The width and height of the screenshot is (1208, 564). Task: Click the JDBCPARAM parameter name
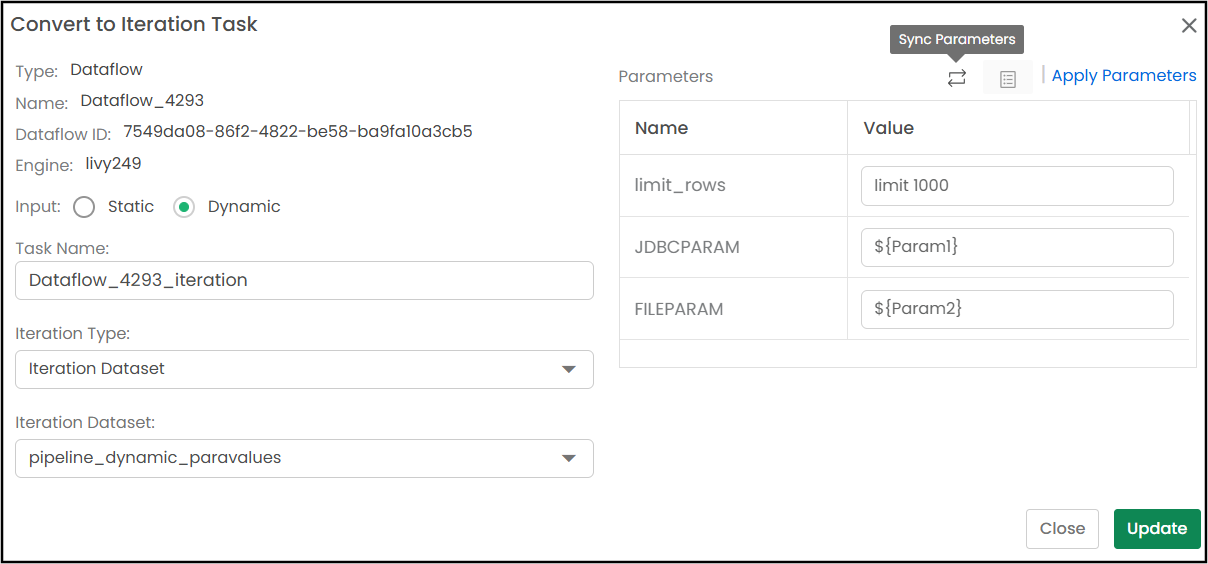click(x=687, y=247)
